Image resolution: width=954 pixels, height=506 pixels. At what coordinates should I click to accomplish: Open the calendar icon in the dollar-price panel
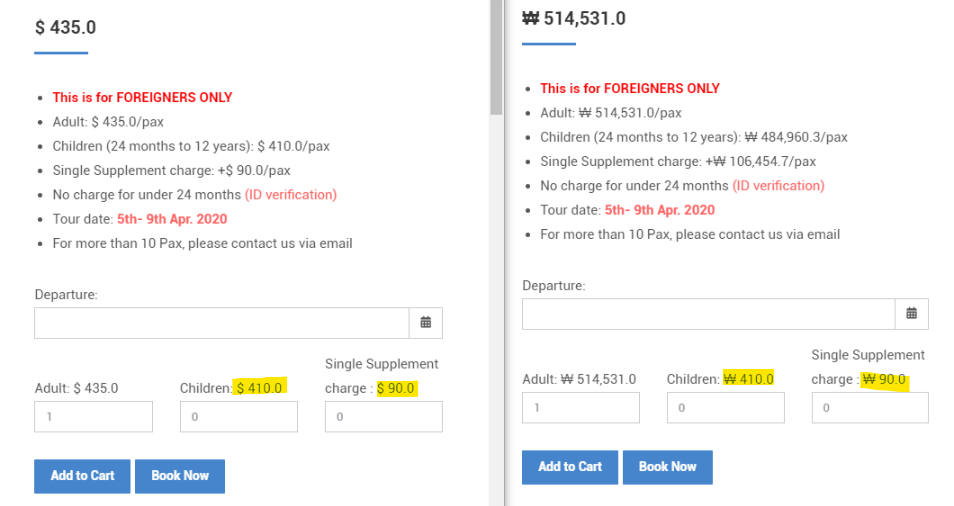click(426, 323)
